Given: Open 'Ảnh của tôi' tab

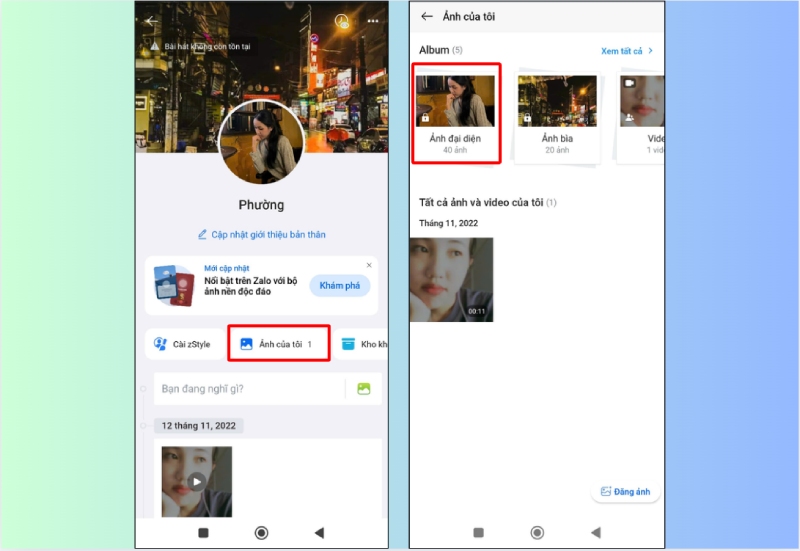Looking at the screenshot, I should point(278,344).
